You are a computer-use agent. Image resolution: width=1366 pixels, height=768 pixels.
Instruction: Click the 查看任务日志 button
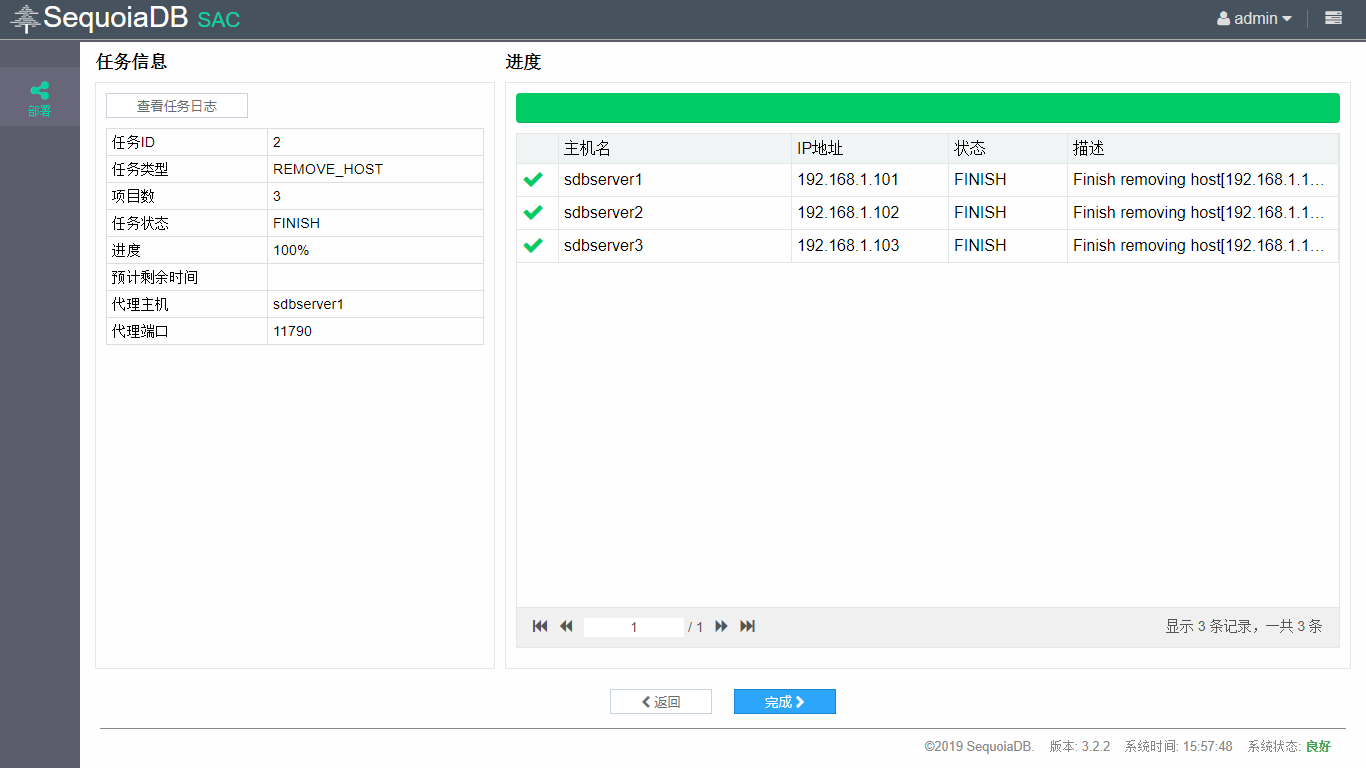point(177,106)
